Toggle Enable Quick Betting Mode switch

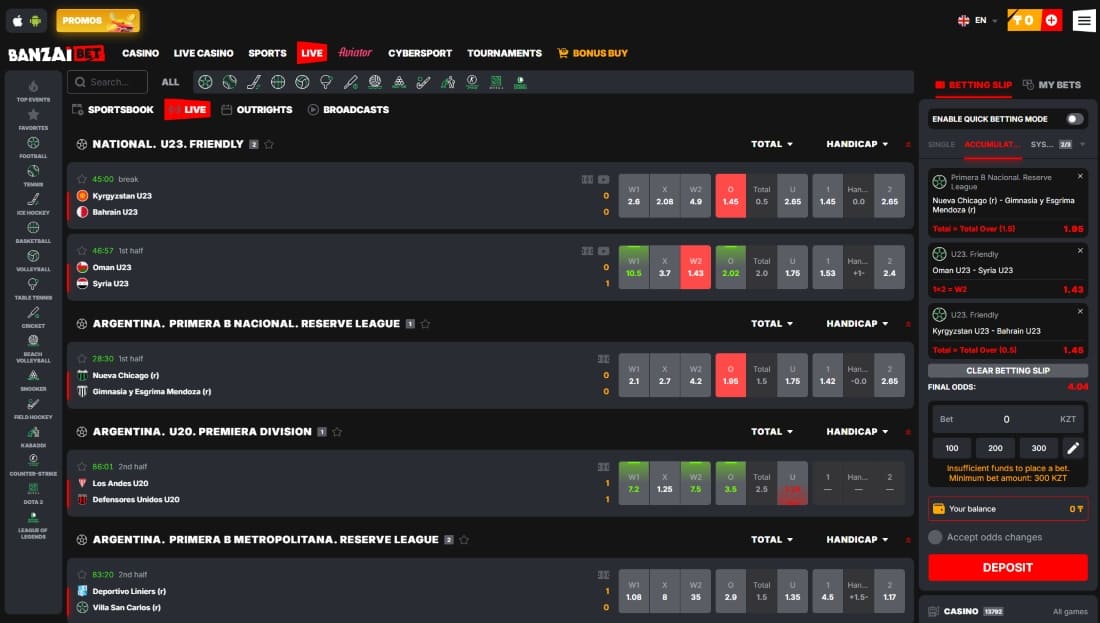click(1075, 119)
